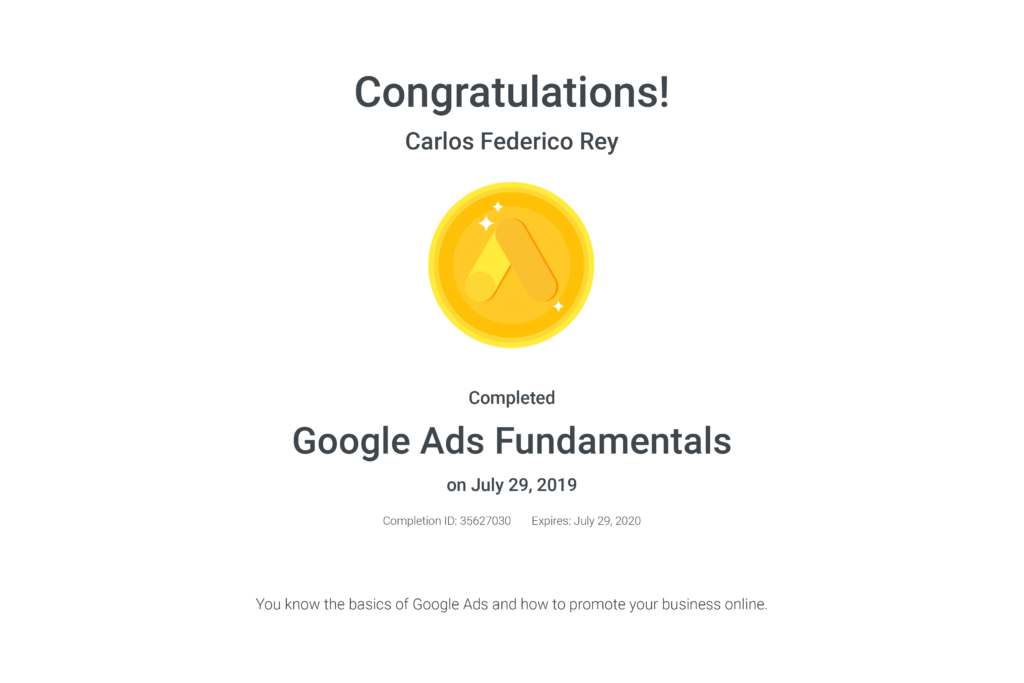Click the Google Ads logo in the badge
The width and height of the screenshot is (1024, 683).
(x=512, y=262)
